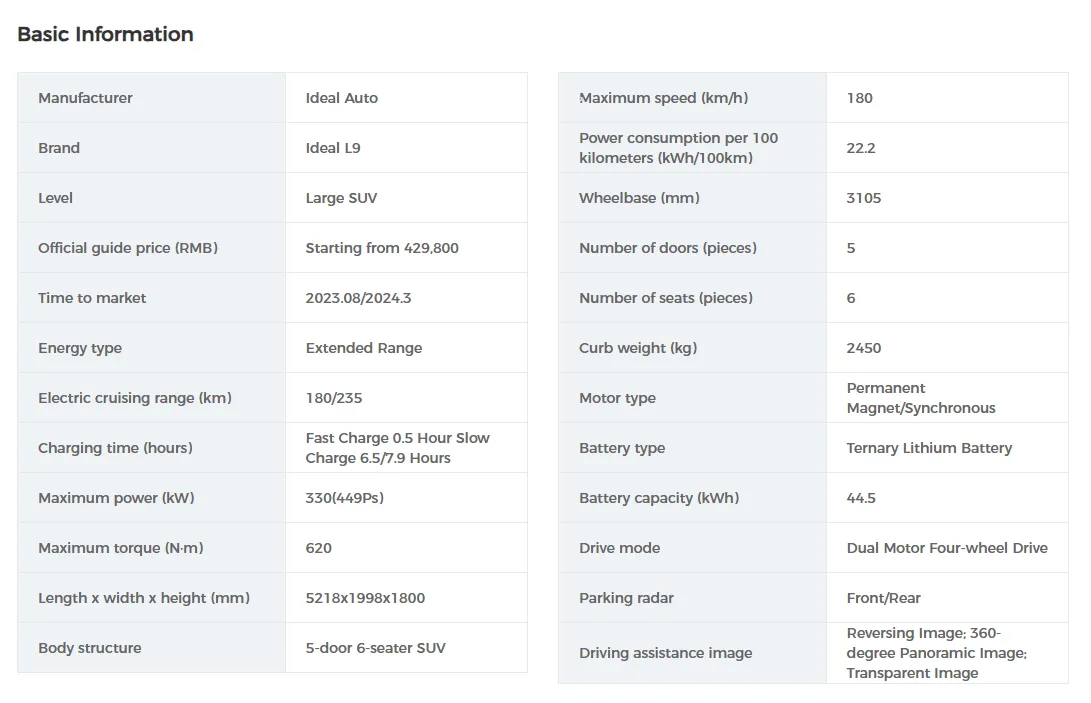Select the Manufacturer label cell
Viewport: 1091px width, 703px height.
(85, 98)
